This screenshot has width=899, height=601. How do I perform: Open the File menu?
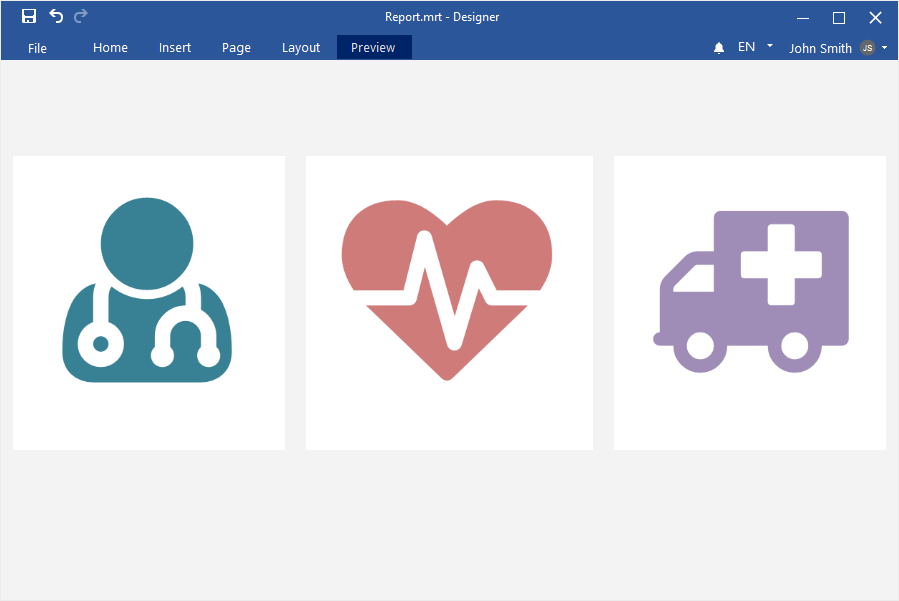point(37,48)
